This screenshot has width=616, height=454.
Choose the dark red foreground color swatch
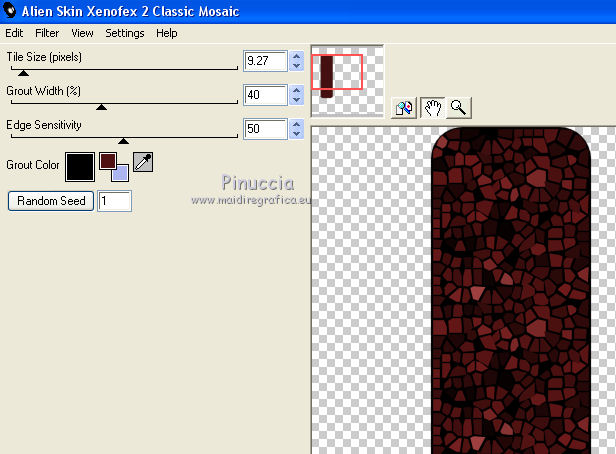tap(107, 161)
